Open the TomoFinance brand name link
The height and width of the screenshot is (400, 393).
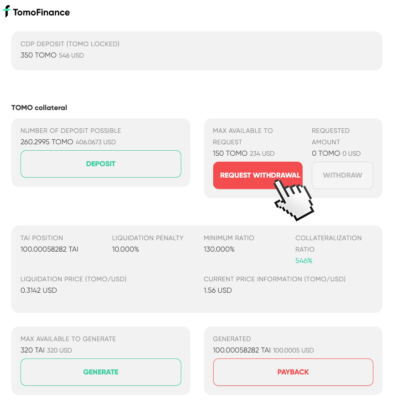tap(41, 13)
